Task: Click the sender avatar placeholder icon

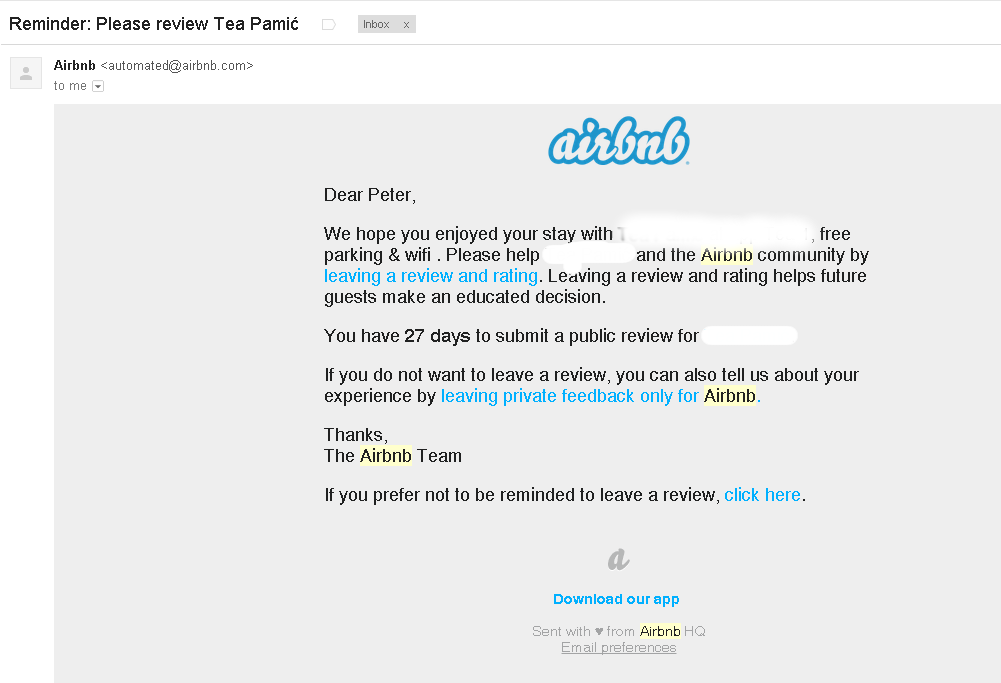Action: [26, 73]
